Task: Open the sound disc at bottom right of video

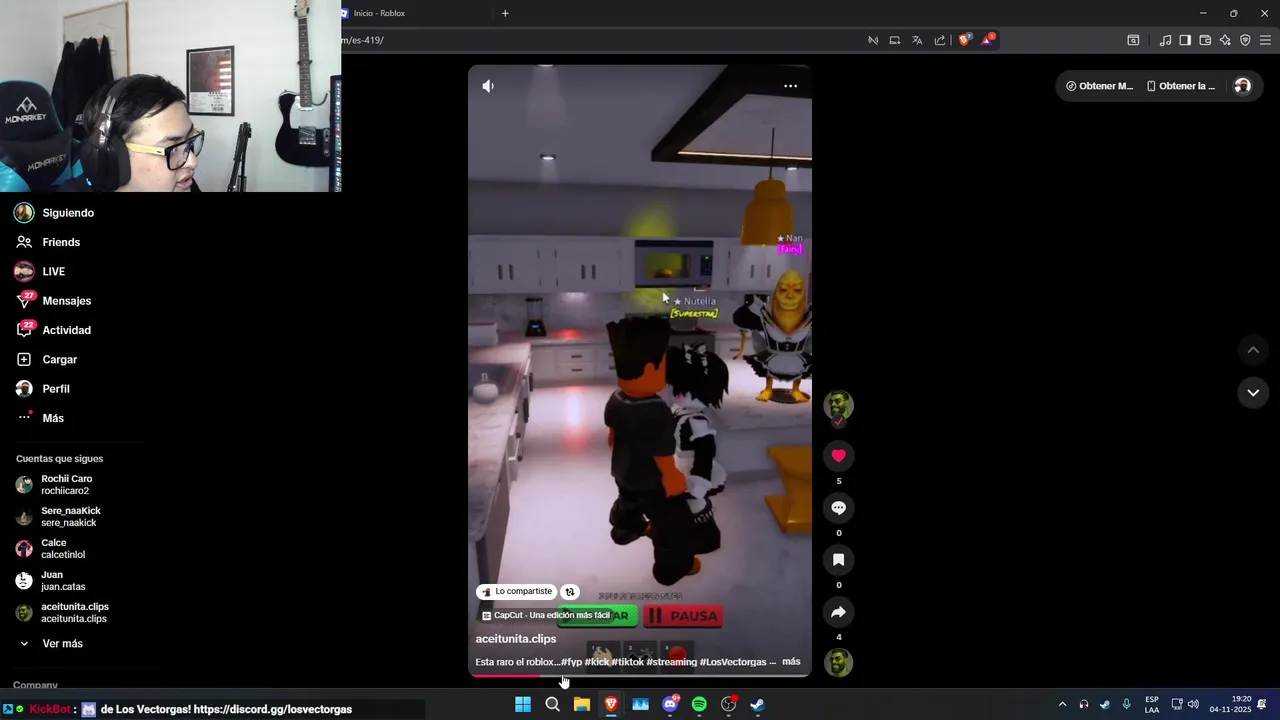Action: pyautogui.click(x=838, y=663)
